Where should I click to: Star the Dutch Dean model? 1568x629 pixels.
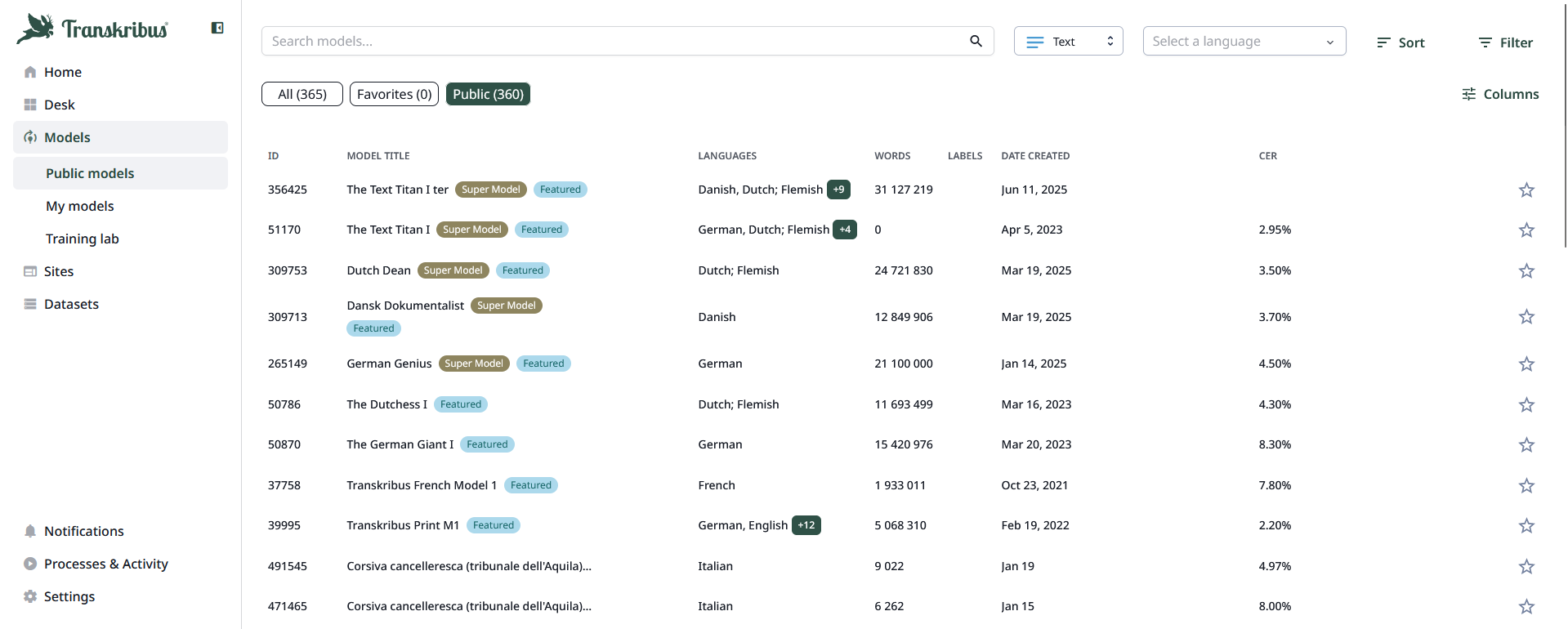click(x=1526, y=271)
